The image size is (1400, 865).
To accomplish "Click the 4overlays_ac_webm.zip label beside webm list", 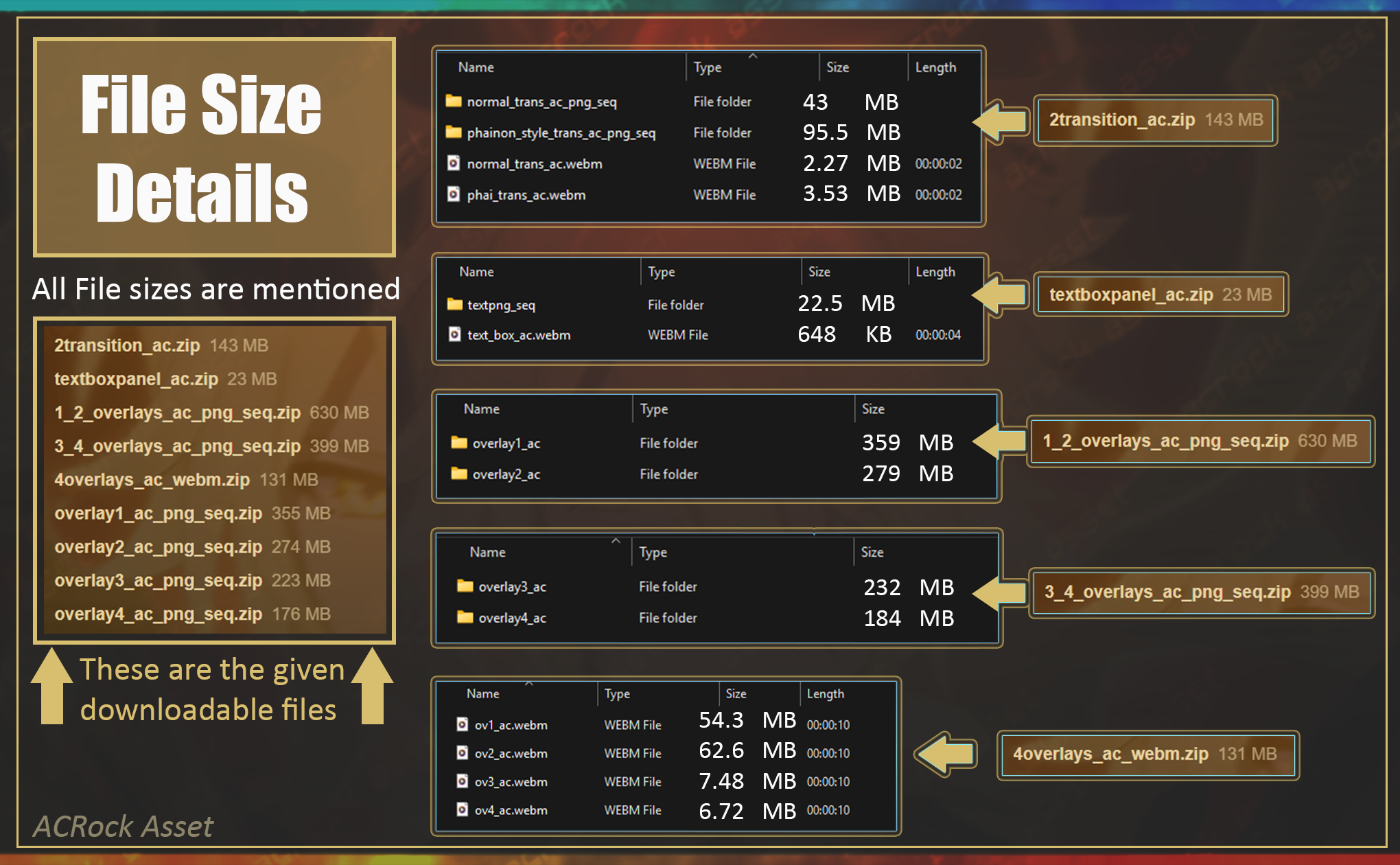I will pyautogui.click(x=1147, y=754).
